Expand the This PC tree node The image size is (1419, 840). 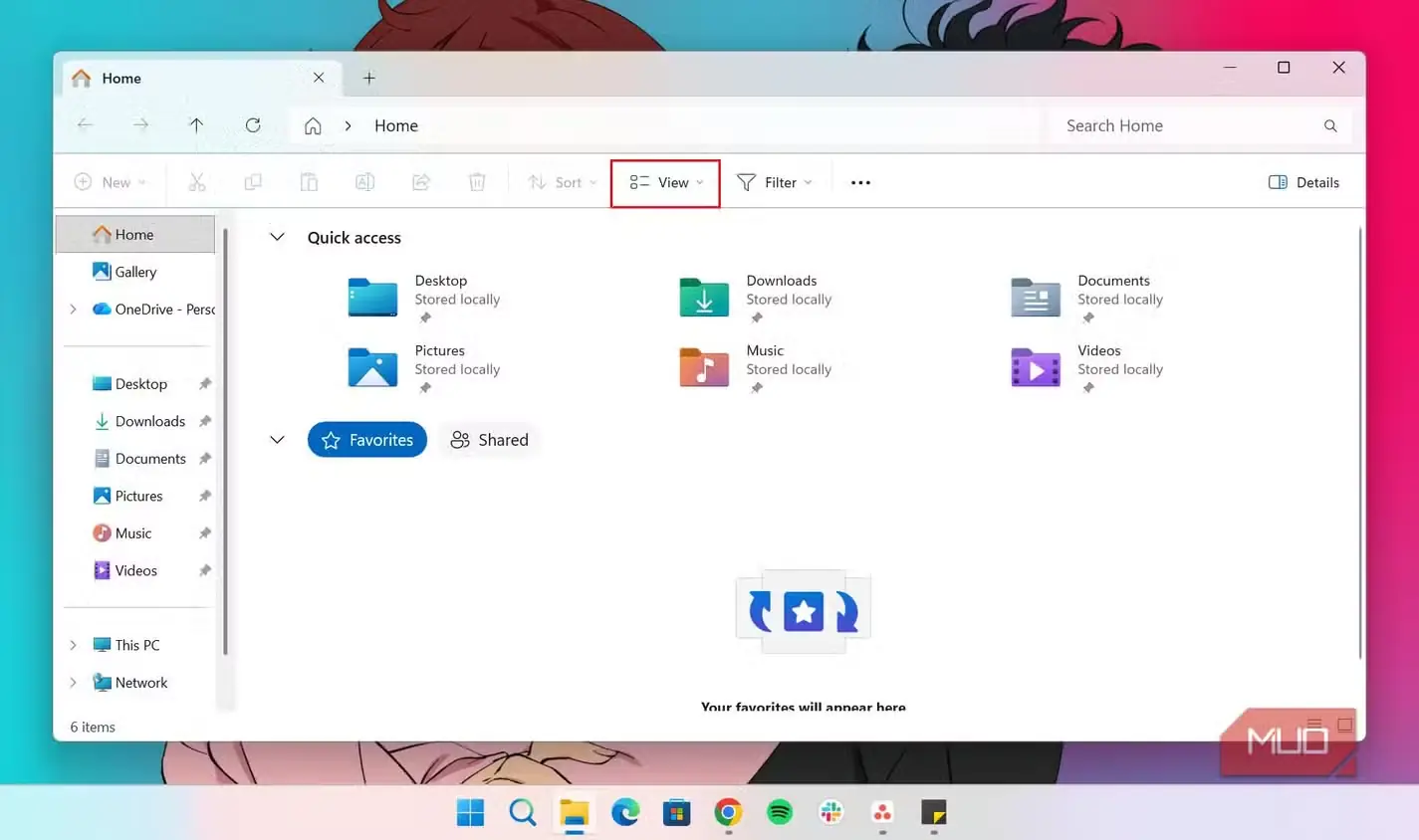[73, 645]
